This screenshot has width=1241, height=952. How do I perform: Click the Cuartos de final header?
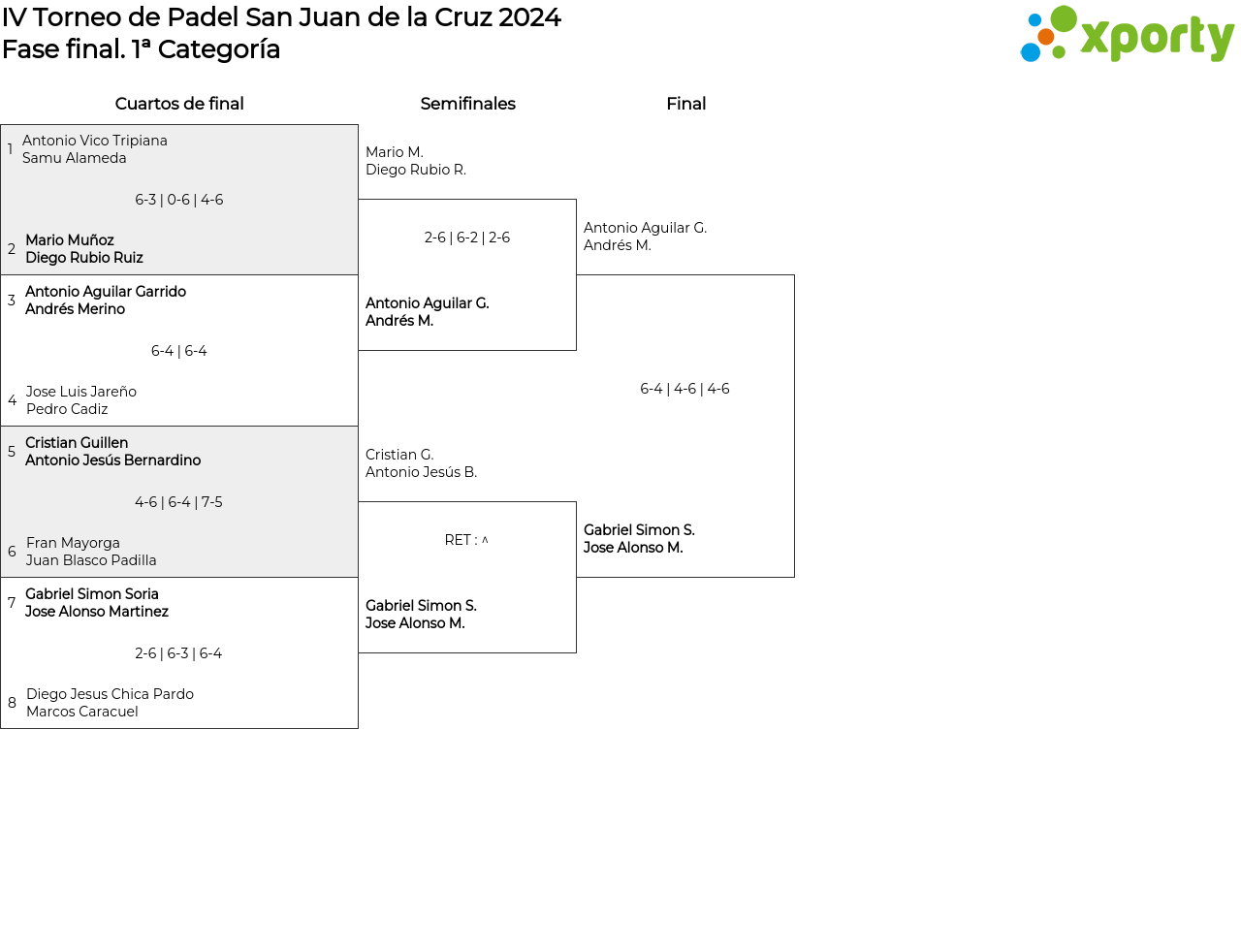(x=179, y=104)
